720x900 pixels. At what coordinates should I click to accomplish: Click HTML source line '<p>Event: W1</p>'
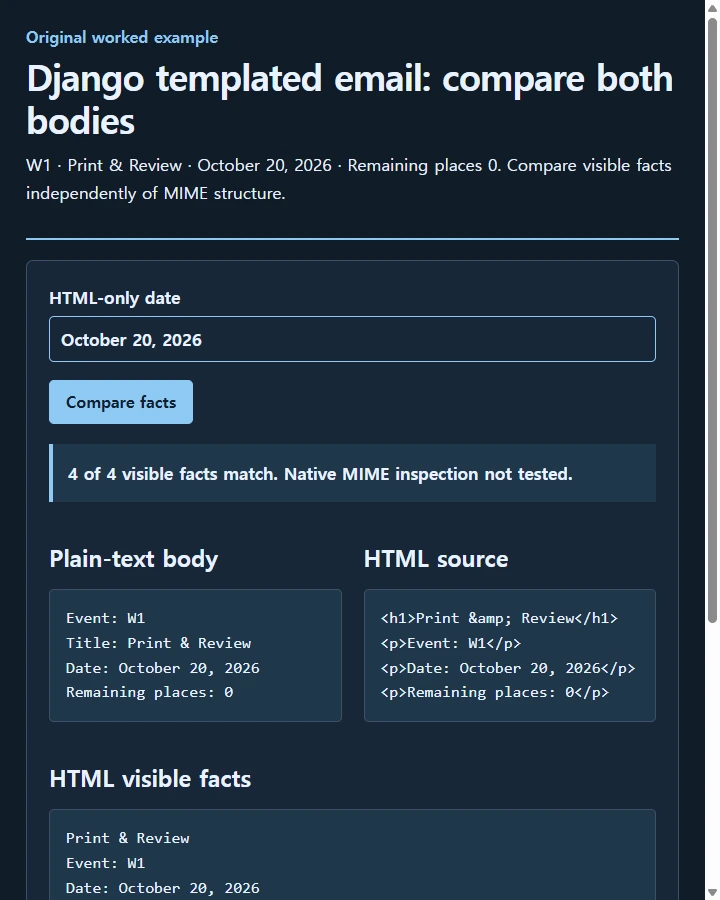[x=451, y=643]
